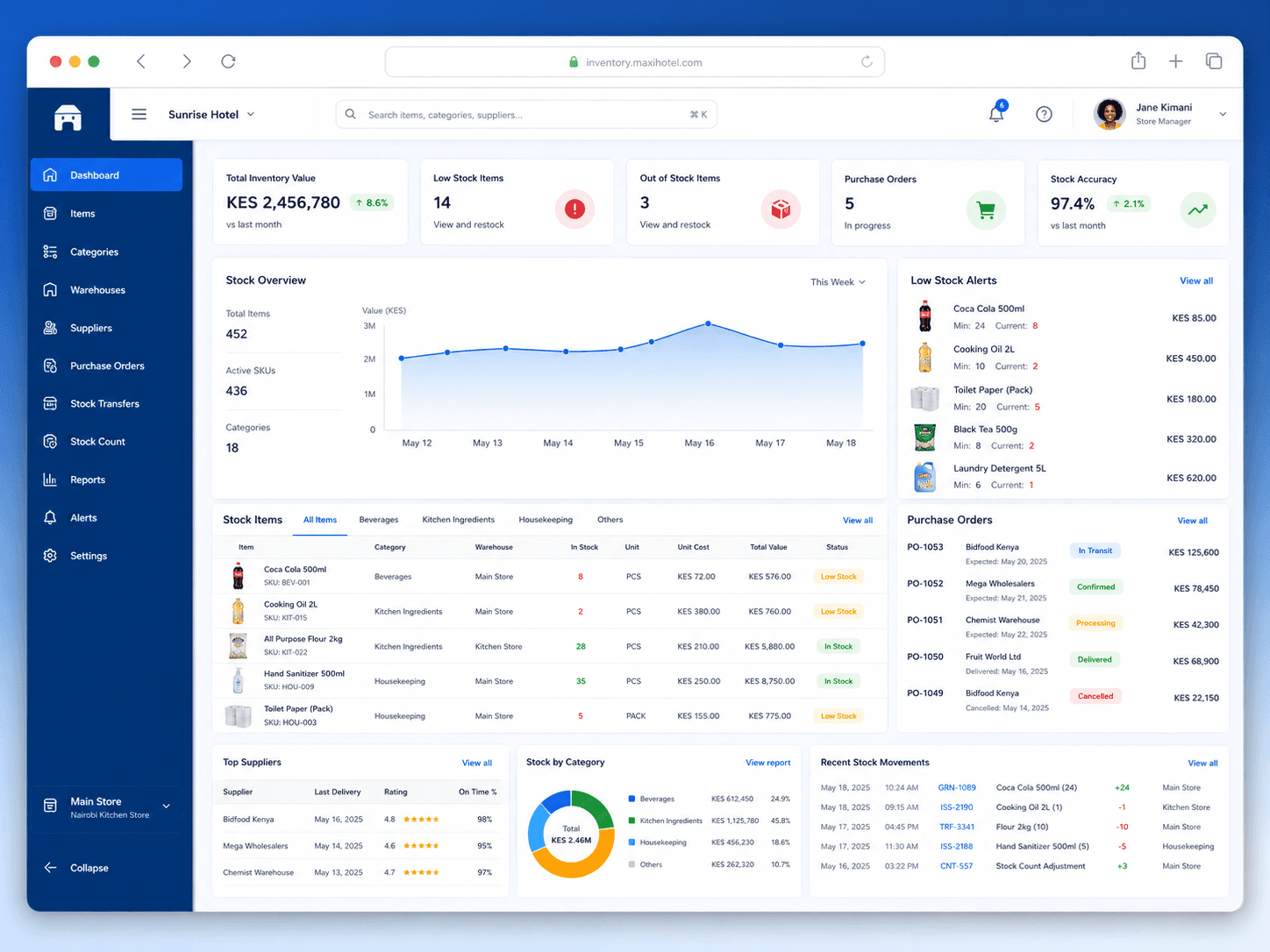Switch to the Others tab

click(610, 520)
